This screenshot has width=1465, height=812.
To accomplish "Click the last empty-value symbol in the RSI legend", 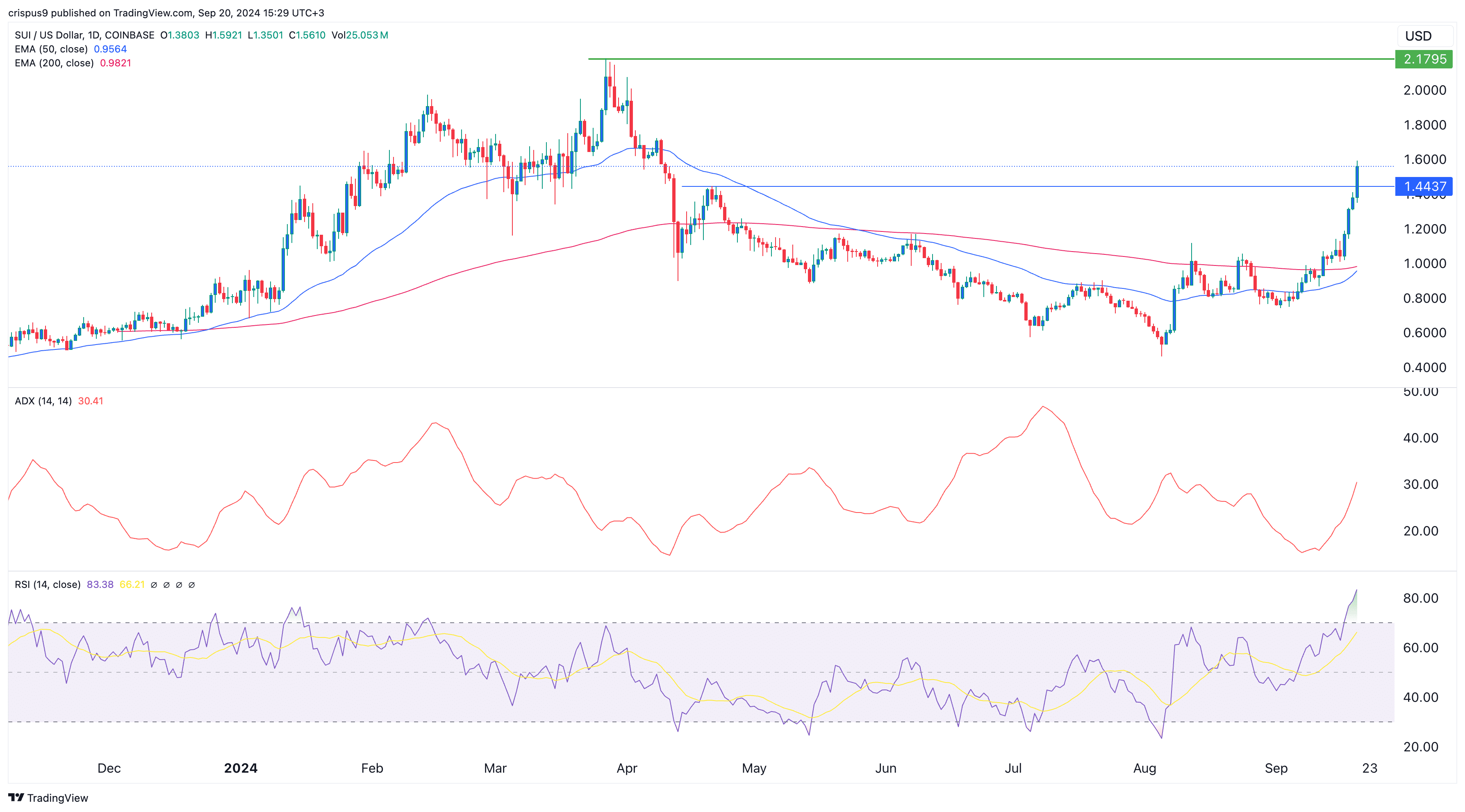I will 192,585.
